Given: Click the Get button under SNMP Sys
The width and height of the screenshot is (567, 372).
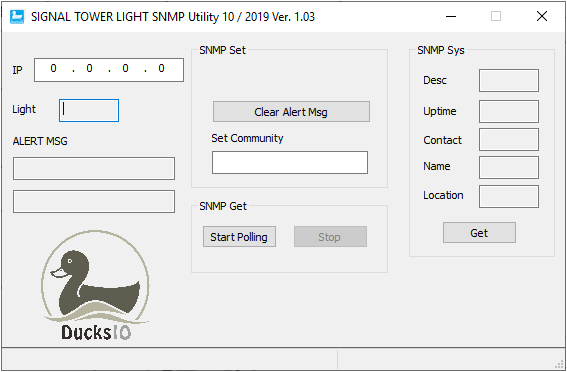Looking at the screenshot, I should 479,233.
